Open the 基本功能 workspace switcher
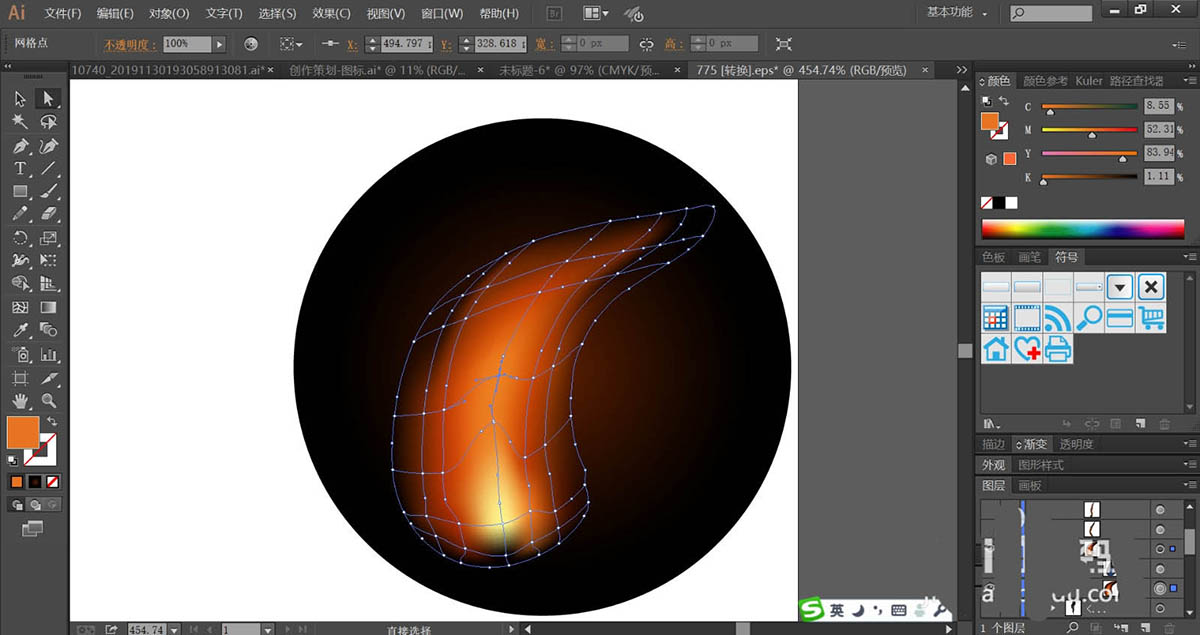 pyautogui.click(x=957, y=12)
